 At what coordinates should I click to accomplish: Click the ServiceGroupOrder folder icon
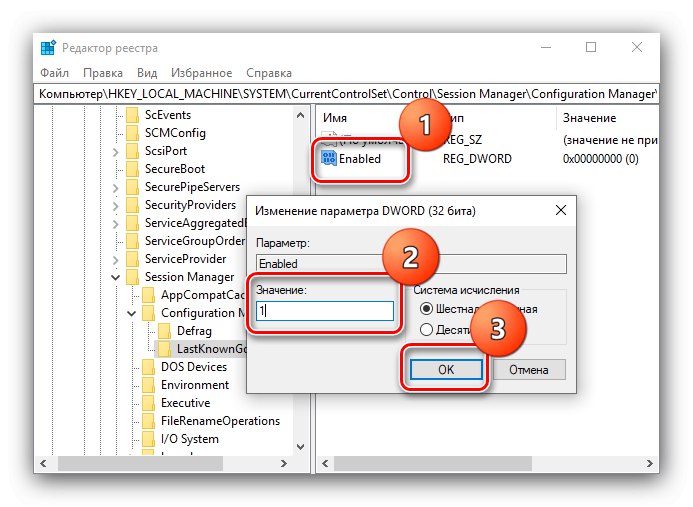pos(132,241)
